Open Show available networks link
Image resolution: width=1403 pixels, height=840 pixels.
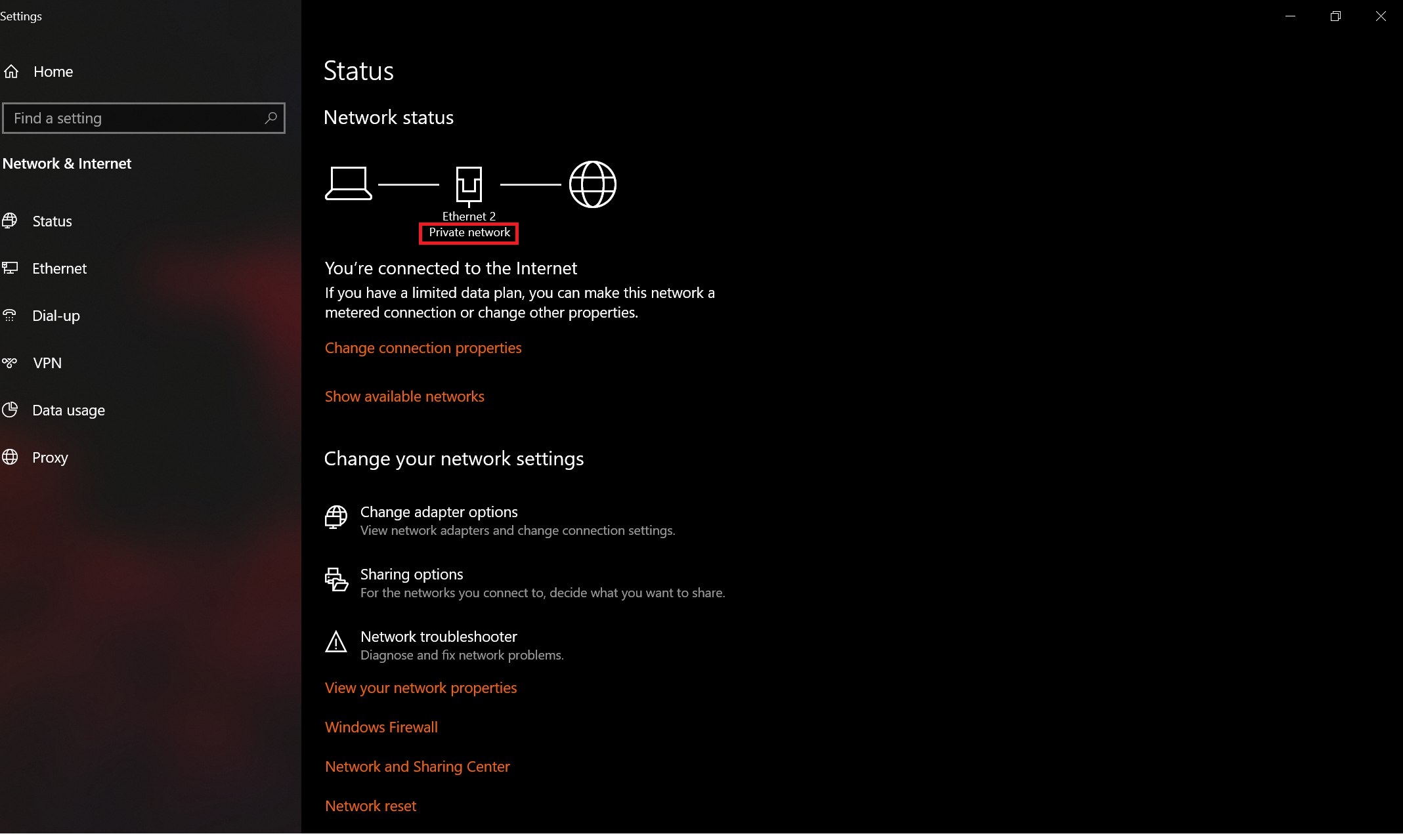pyautogui.click(x=404, y=396)
